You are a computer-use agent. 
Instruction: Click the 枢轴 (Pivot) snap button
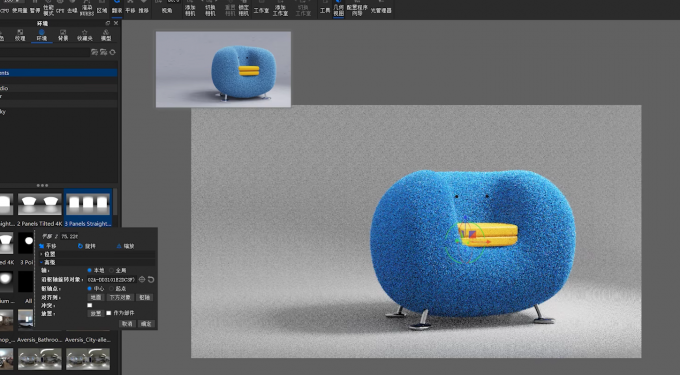coord(144,297)
